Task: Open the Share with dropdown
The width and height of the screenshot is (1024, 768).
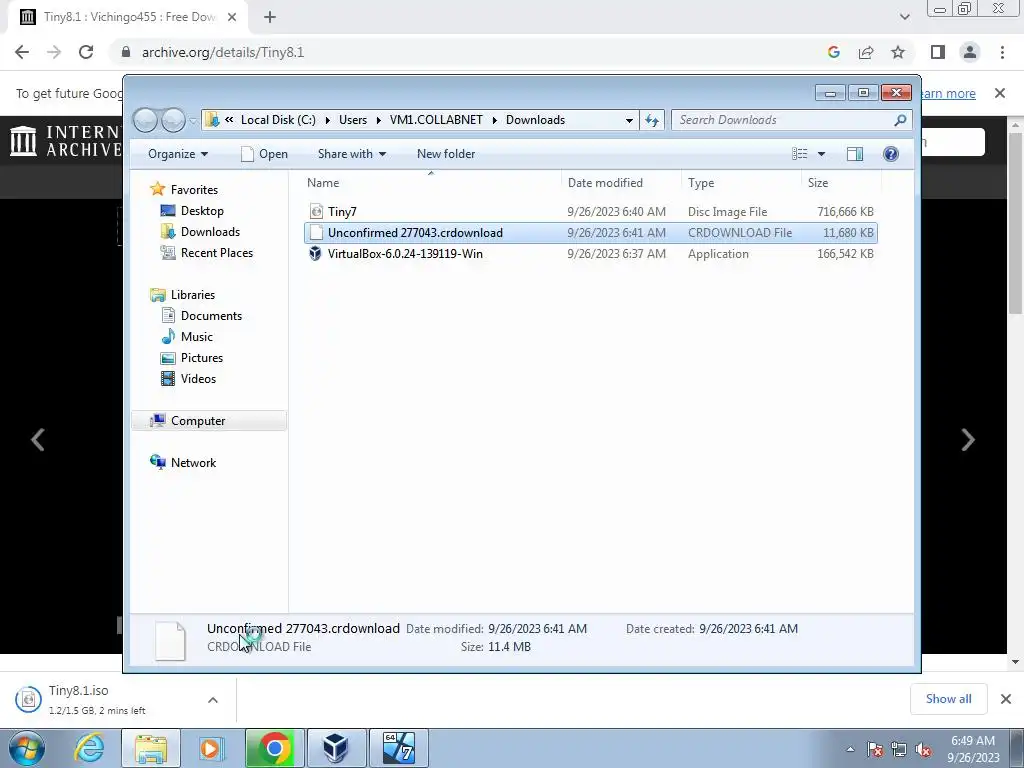Action: coord(351,154)
